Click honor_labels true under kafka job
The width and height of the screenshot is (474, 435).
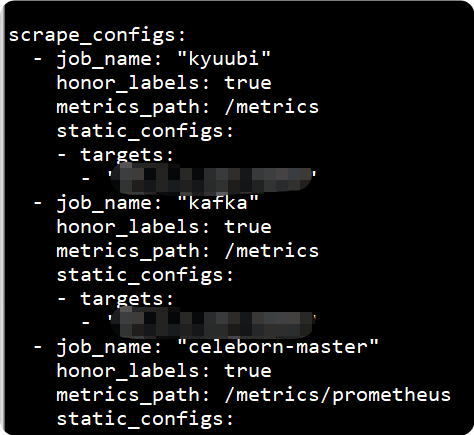(164, 227)
